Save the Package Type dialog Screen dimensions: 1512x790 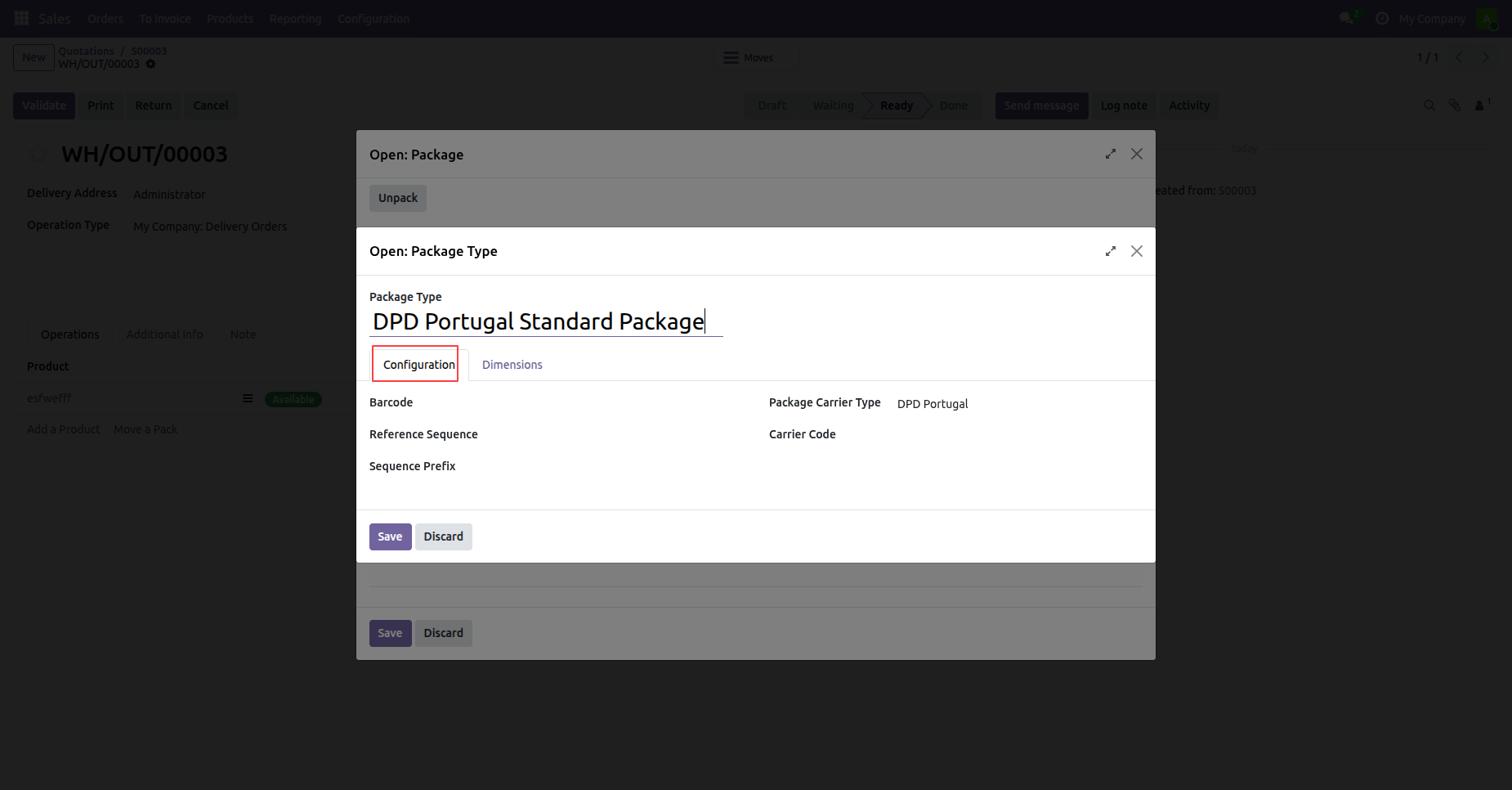[390, 536]
